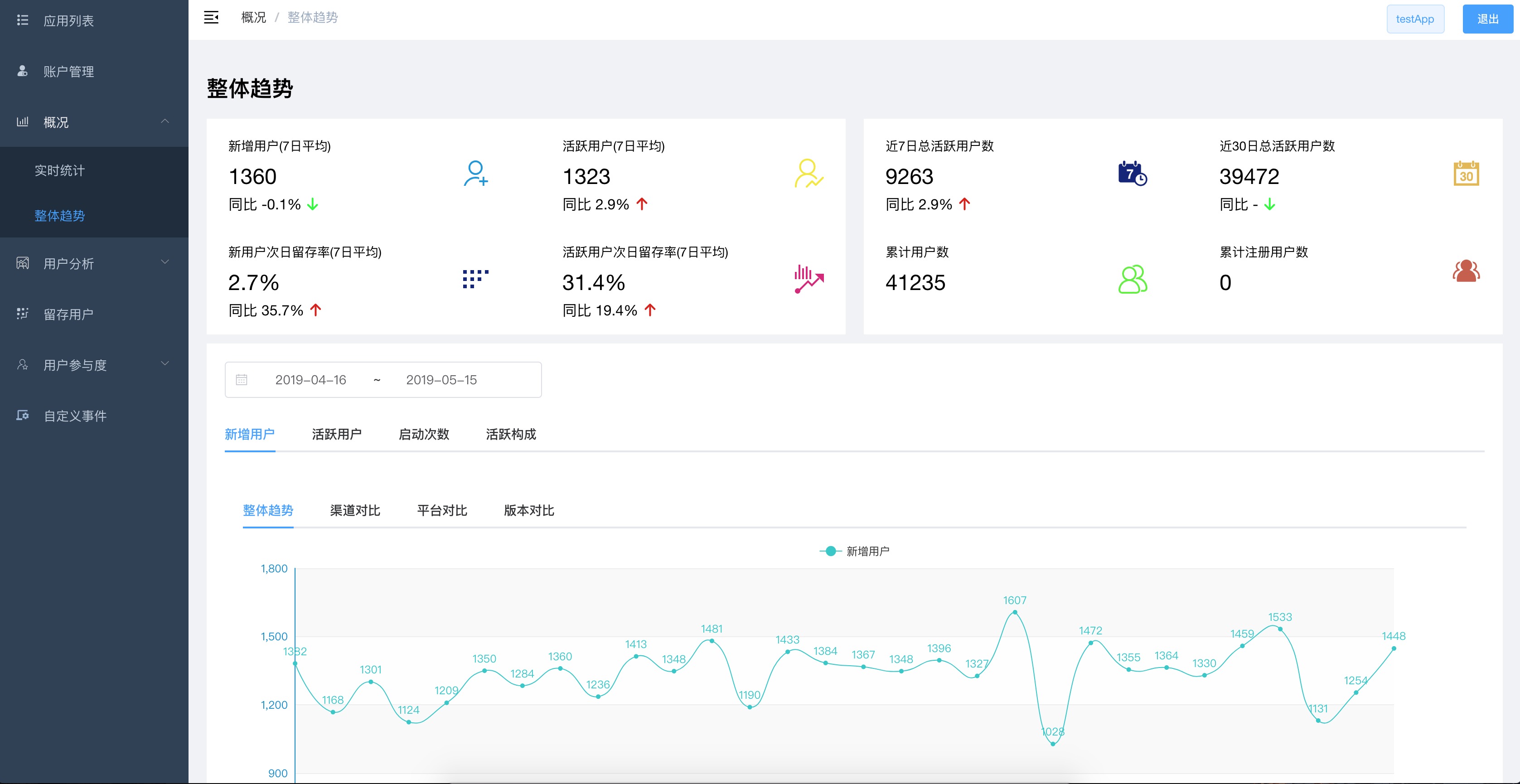Viewport: 1520px width, 784px height.
Task: Click the 2019-04-16 start date field
Action: point(310,380)
